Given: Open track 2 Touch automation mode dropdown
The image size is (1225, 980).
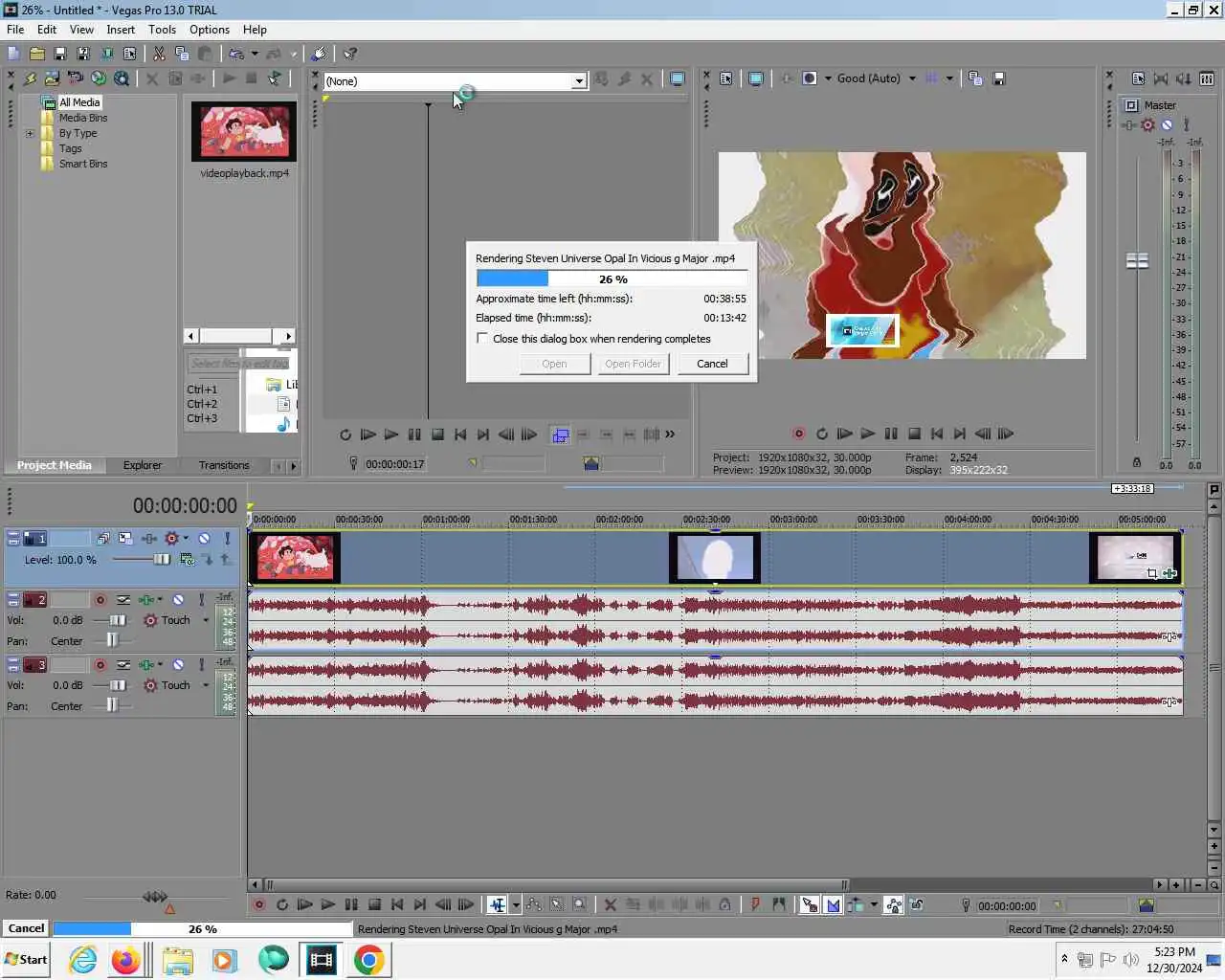Looking at the screenshot, I should (206, 621).
